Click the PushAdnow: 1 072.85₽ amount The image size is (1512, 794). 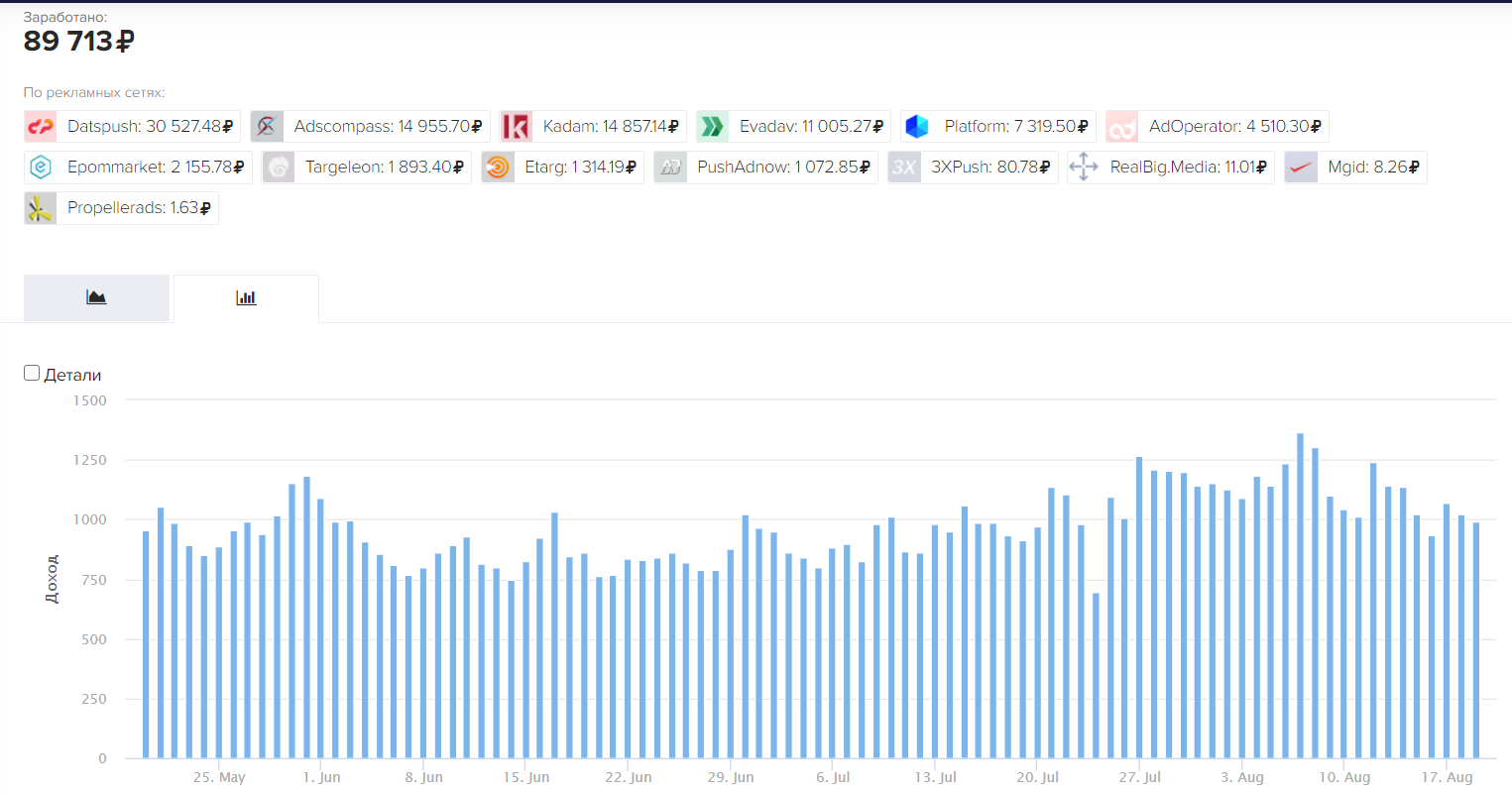pyautogui.click(x=784, y=168)
